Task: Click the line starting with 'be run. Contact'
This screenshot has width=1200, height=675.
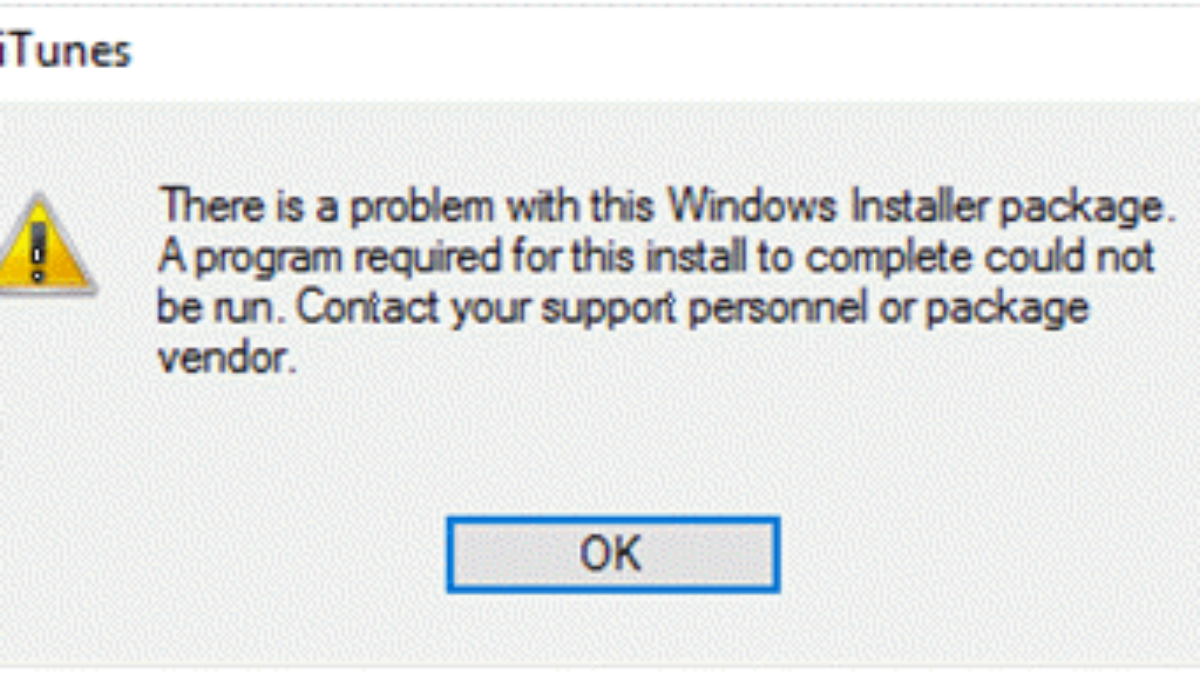Action: tap(623, 308)
